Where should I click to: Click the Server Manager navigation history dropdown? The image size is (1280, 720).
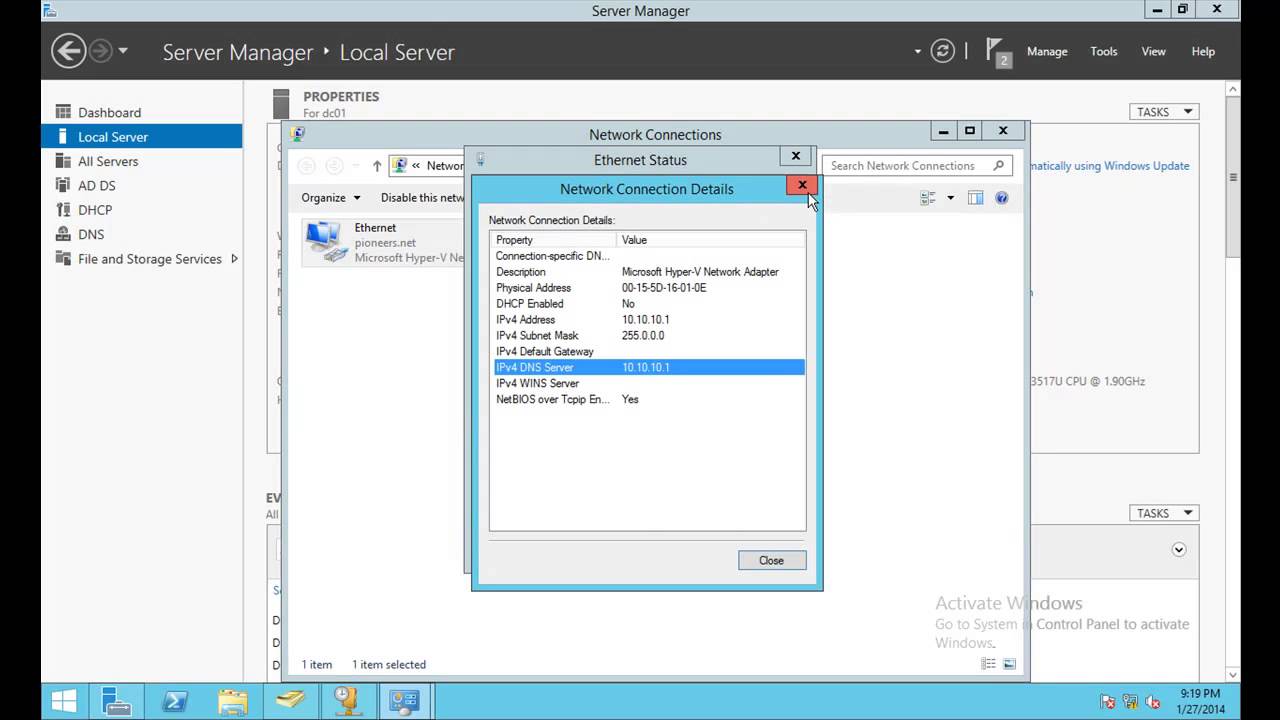[123, 51]
